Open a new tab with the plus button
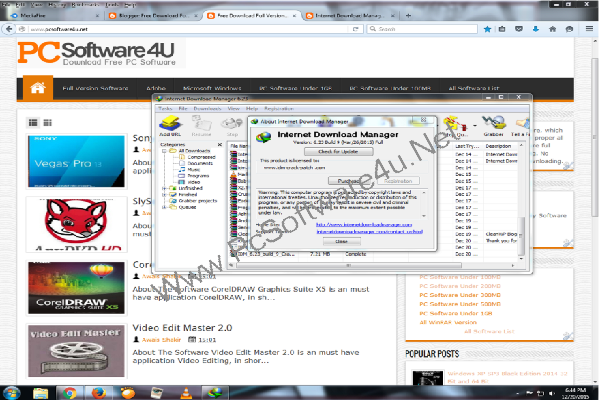The image size is (600, 400). pyautogui.click(x=408, y=16)
